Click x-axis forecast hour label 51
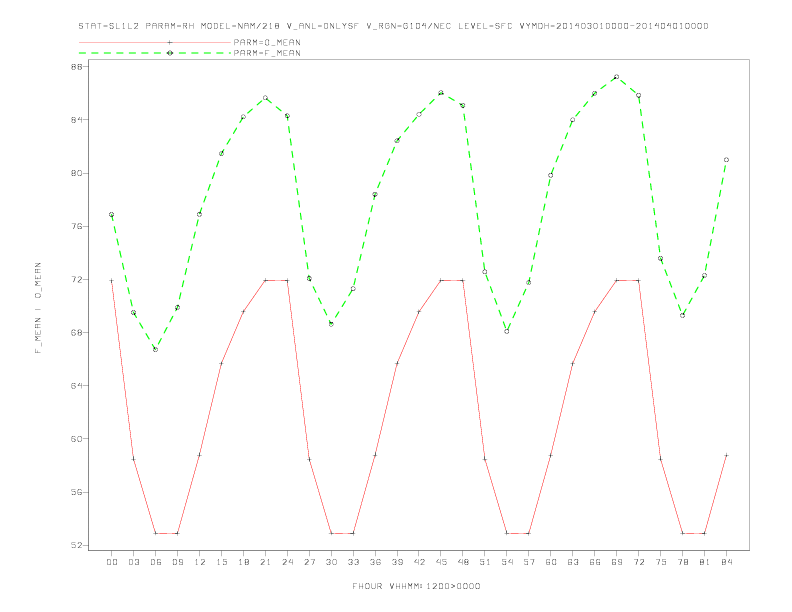 [x=485, y=562]
